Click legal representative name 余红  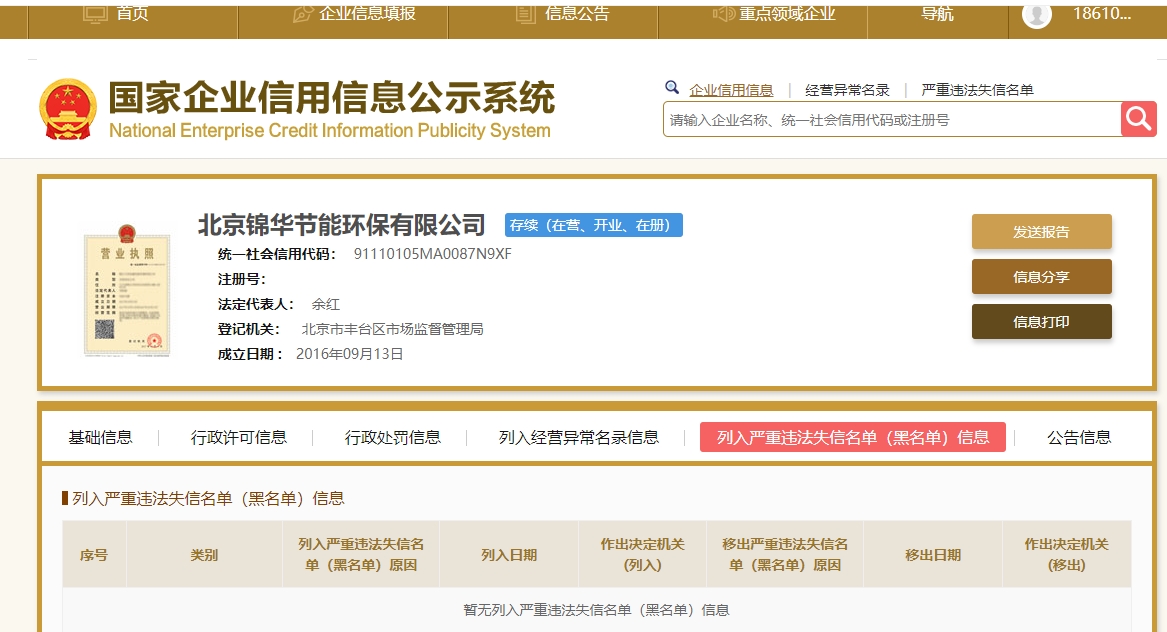click(x=325, y=304)
